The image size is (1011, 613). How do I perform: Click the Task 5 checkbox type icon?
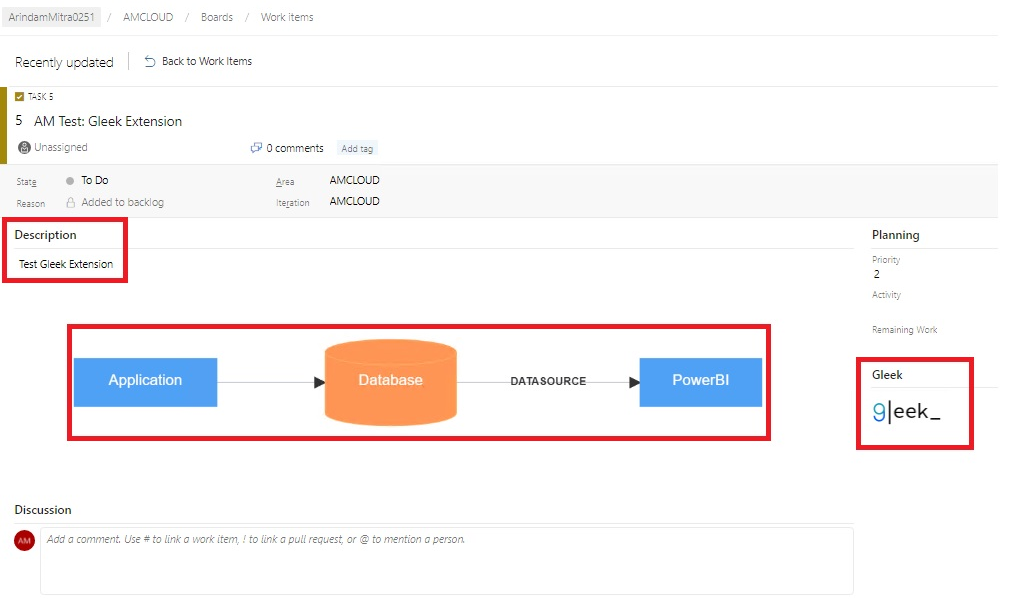(x=19, y=97)
